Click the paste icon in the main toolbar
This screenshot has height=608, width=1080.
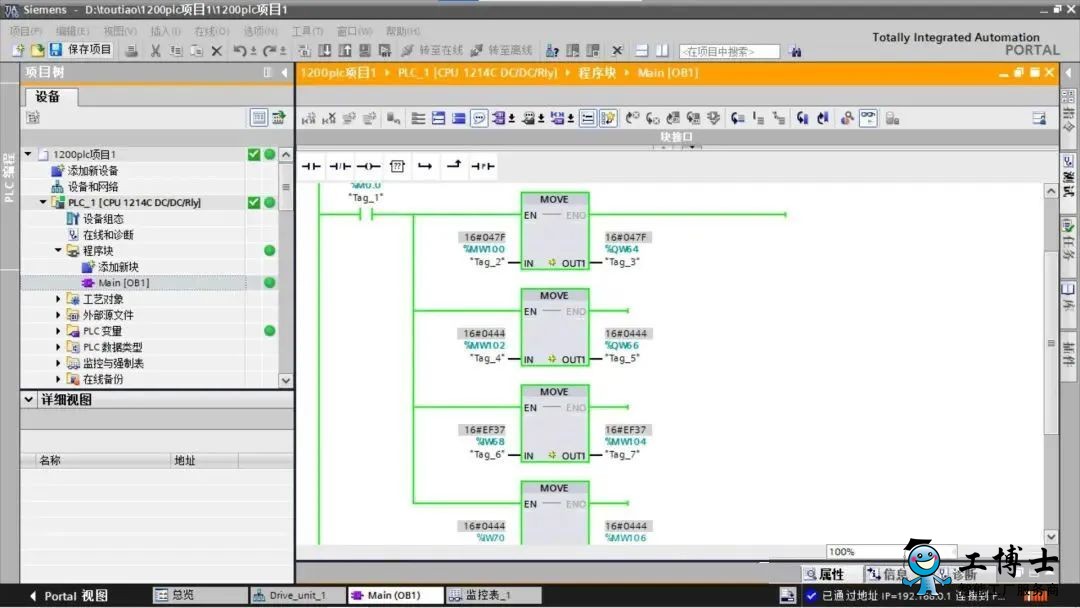coord(196,51)
